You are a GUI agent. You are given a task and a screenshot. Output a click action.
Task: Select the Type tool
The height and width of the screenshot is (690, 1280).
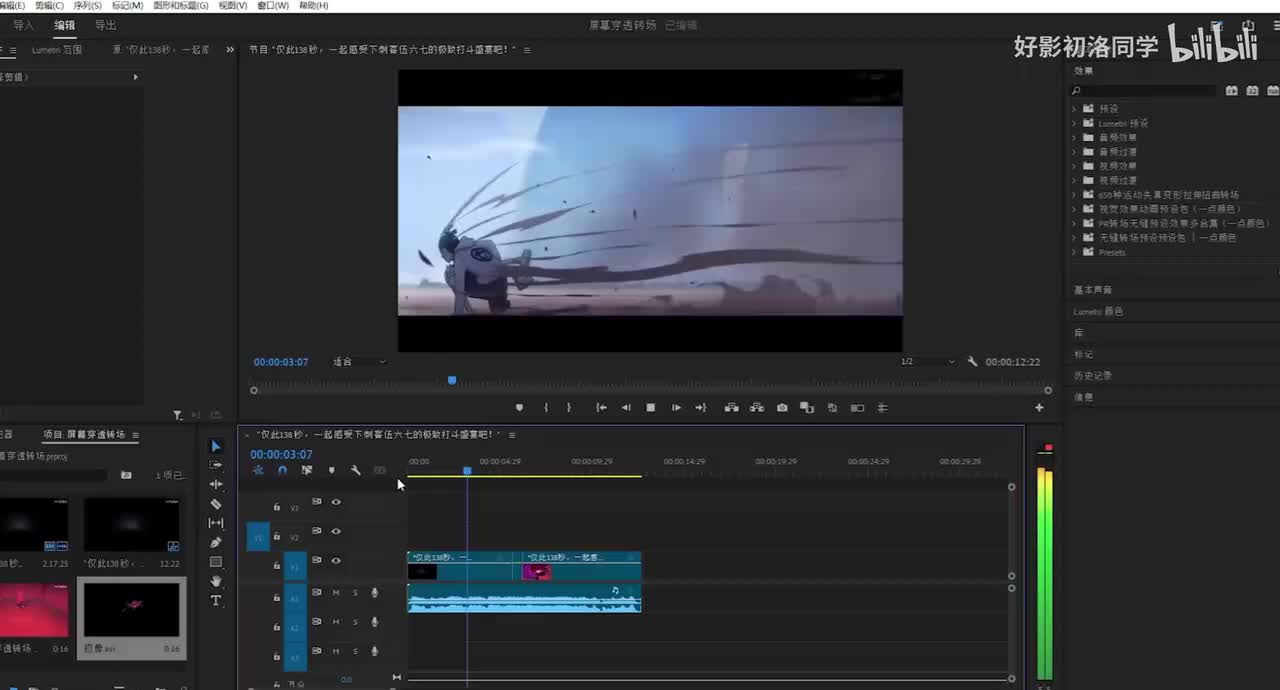(x=215, y=600)
